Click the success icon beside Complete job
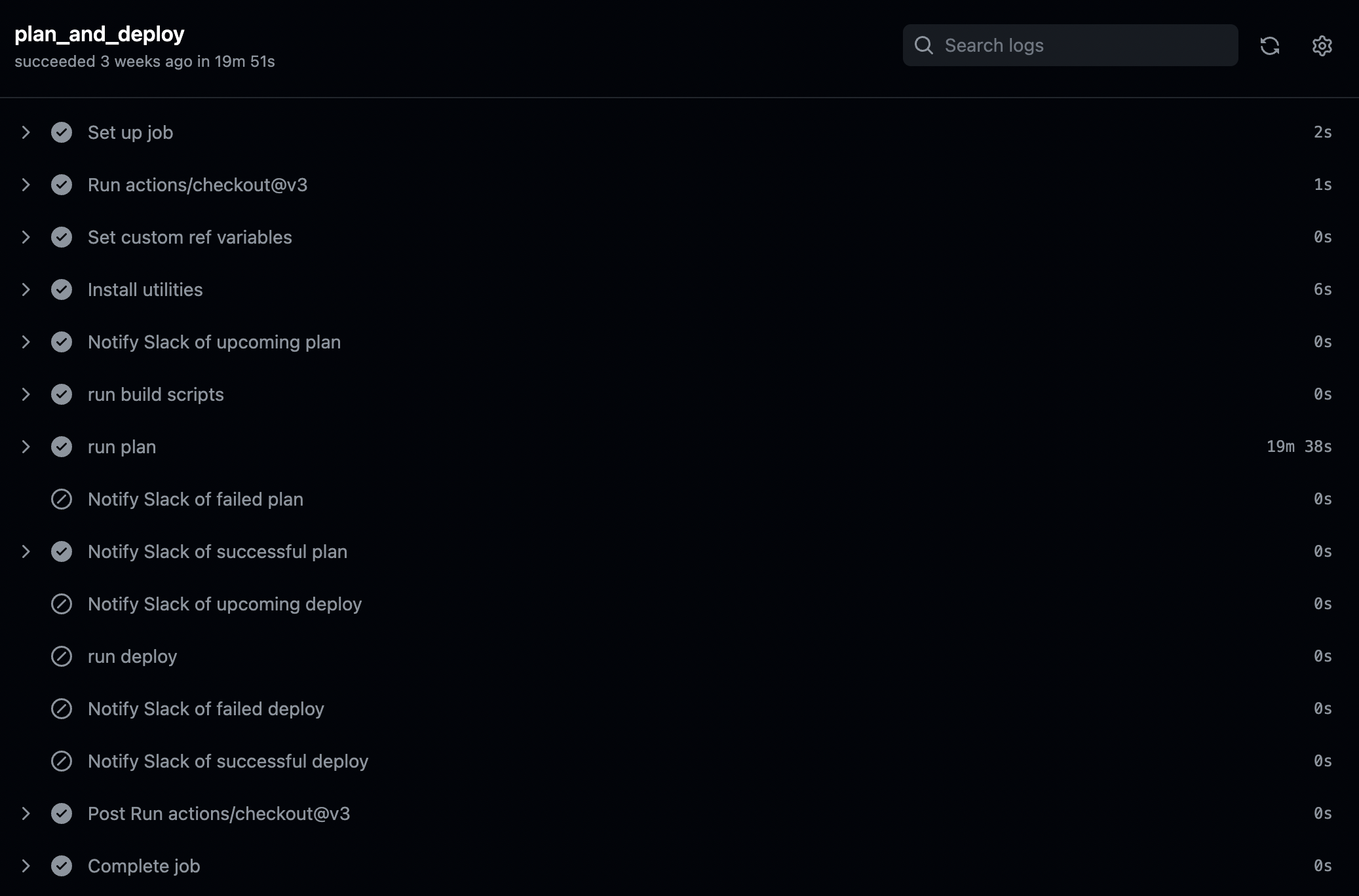1359x896 pixels. tap(62, 866)
